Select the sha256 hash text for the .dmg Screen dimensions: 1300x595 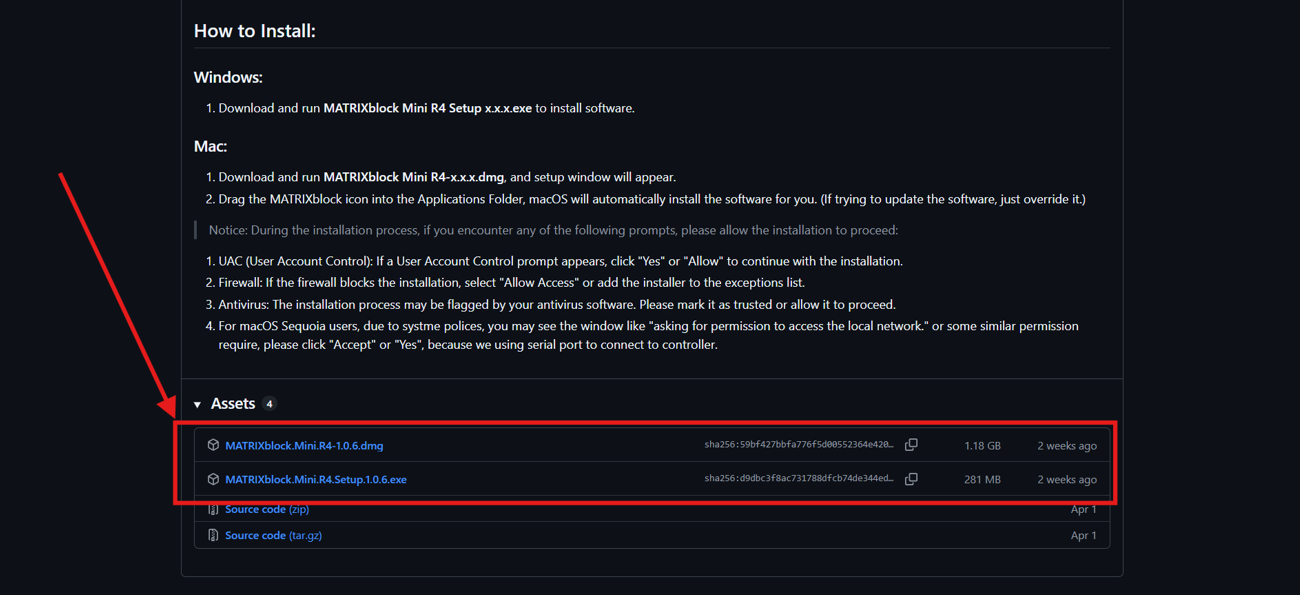(x=798, y=445)
